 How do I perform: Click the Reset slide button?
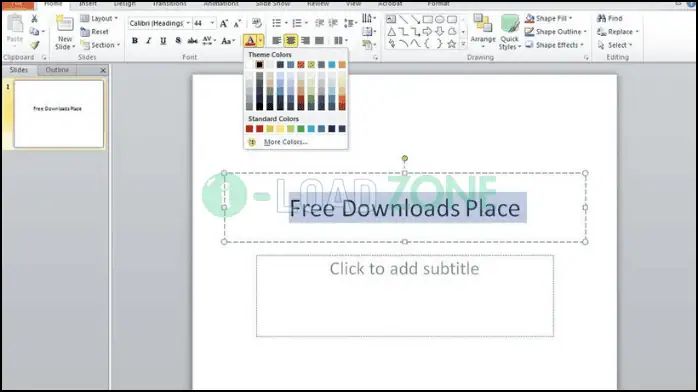point(94,32)
